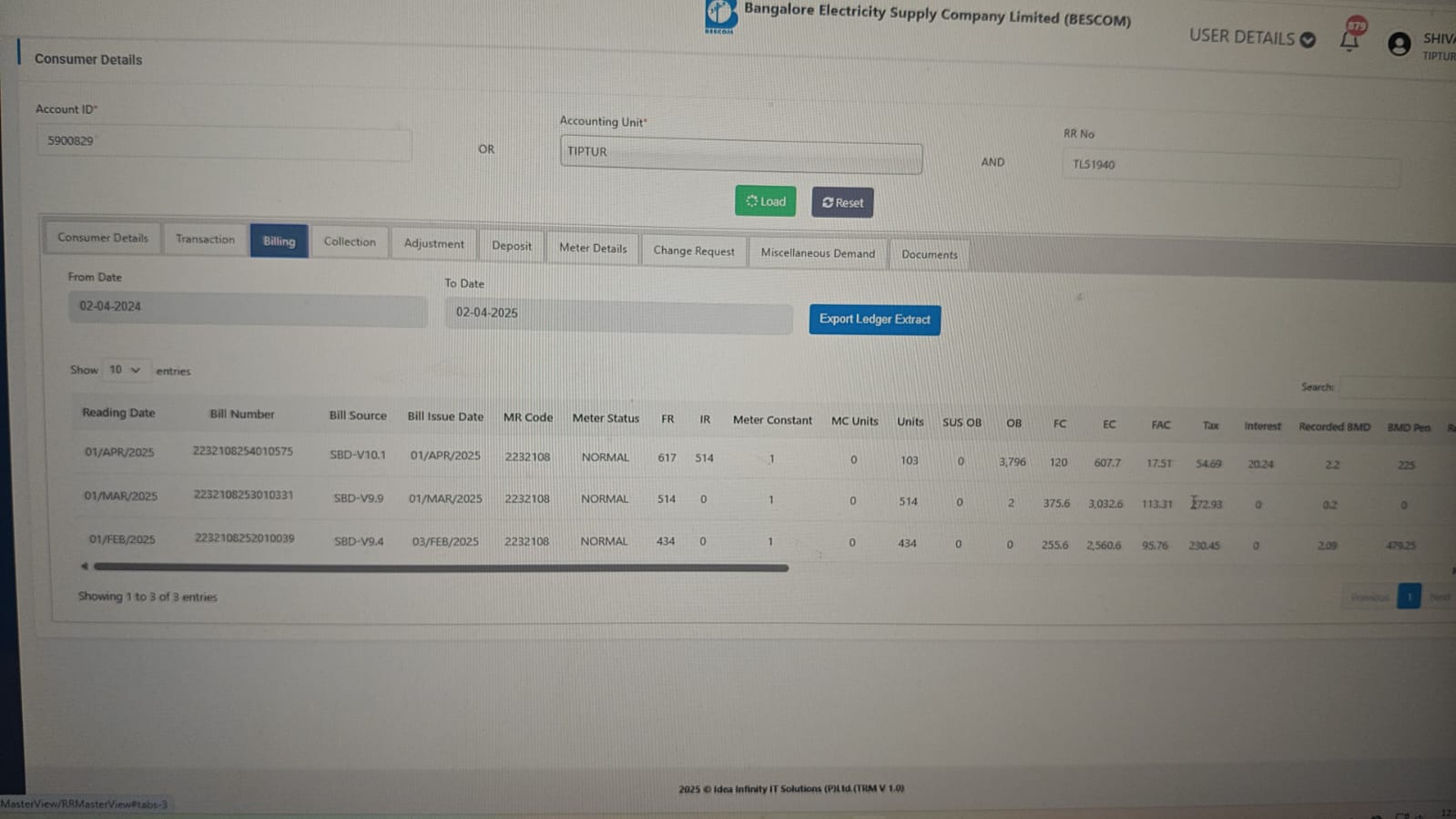The height and width of the screenshot is (819, 1456).
Task: Sort by Bill Number column header
Action: pyautogui.click(x=242, y=414)
